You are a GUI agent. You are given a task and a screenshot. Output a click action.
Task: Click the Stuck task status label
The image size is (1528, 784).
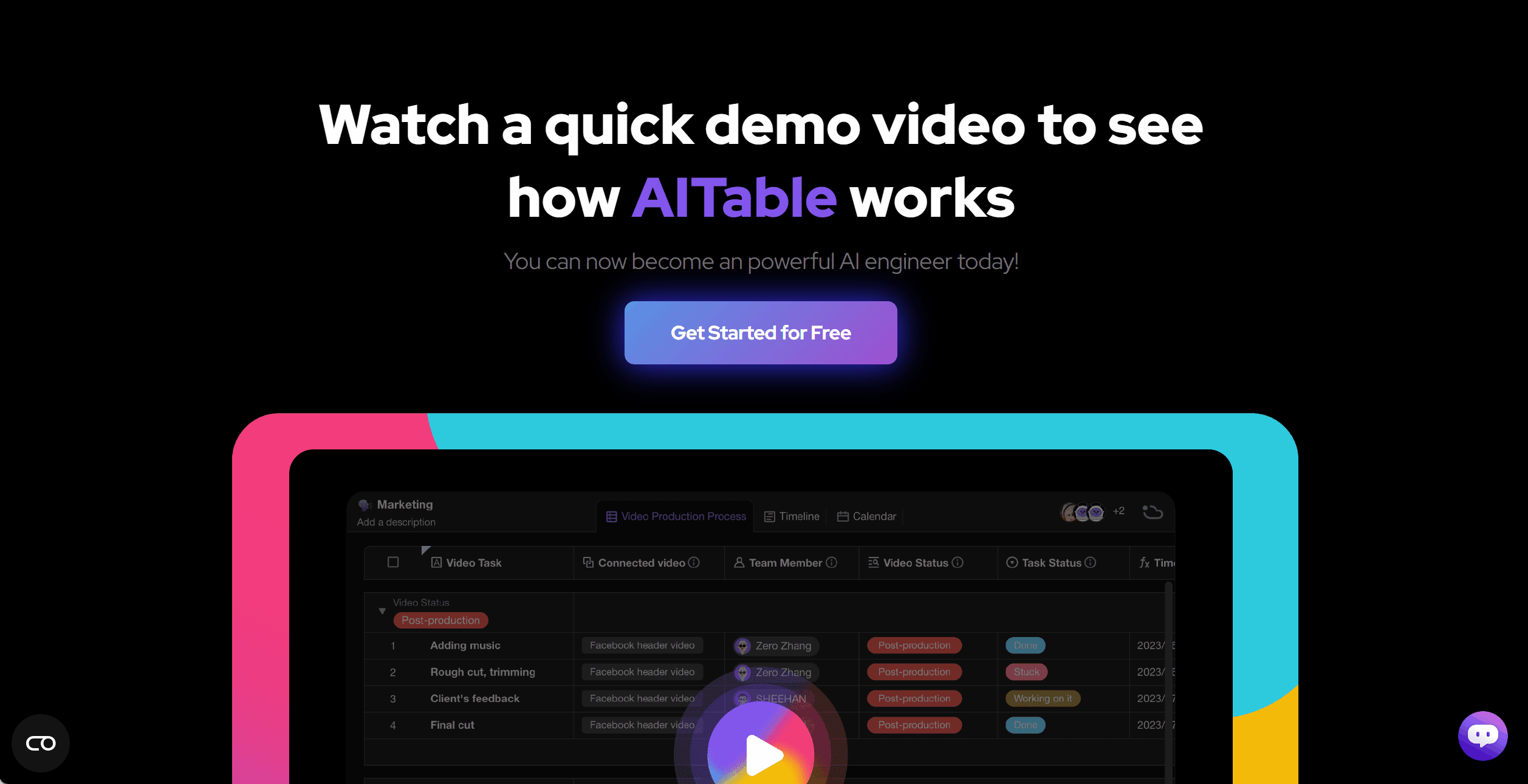(1027, 671)
